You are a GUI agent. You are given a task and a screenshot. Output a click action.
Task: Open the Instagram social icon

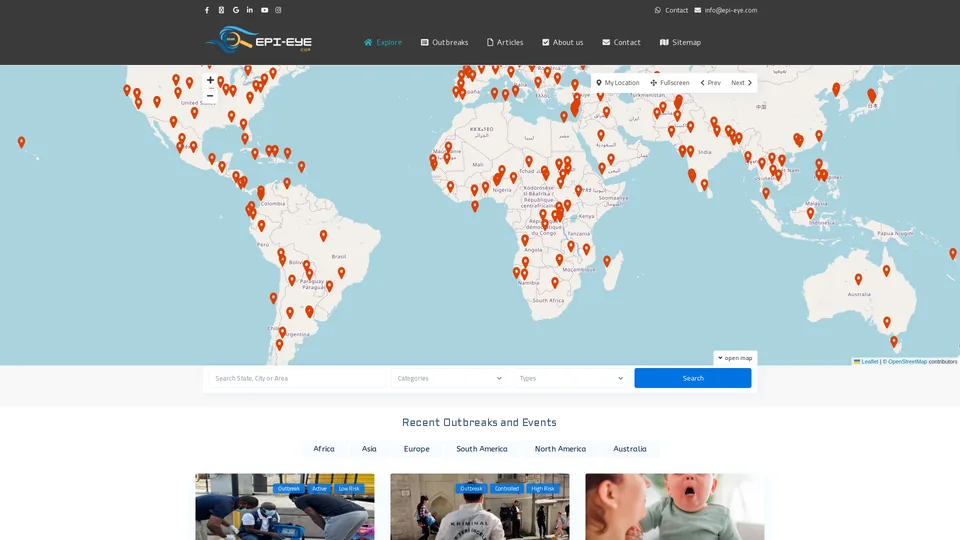(279, 10)
